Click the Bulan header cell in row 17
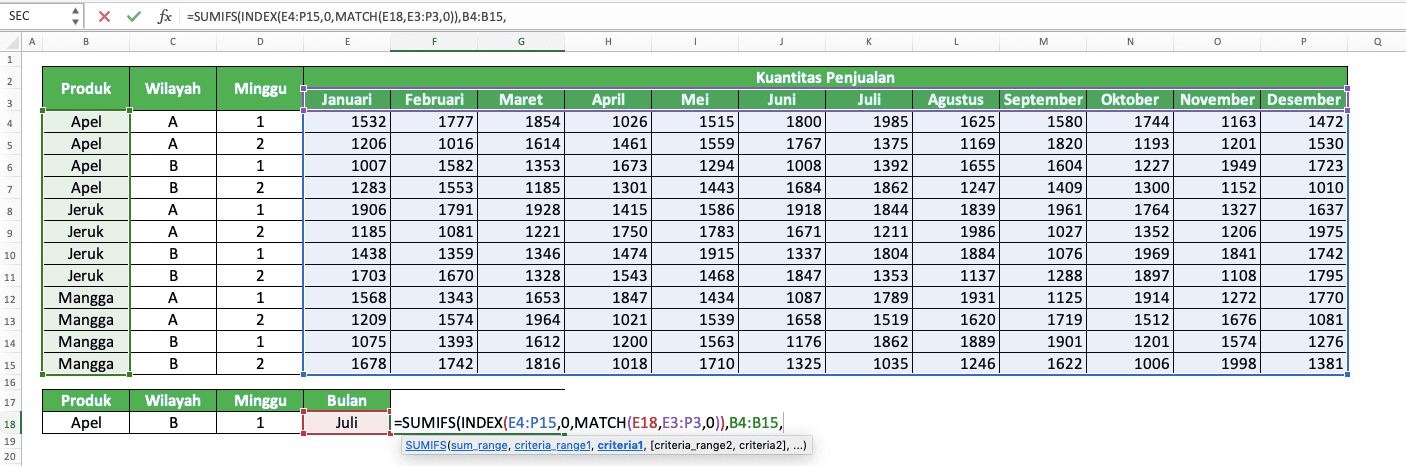1406x466 pixels. pos(347,400)
